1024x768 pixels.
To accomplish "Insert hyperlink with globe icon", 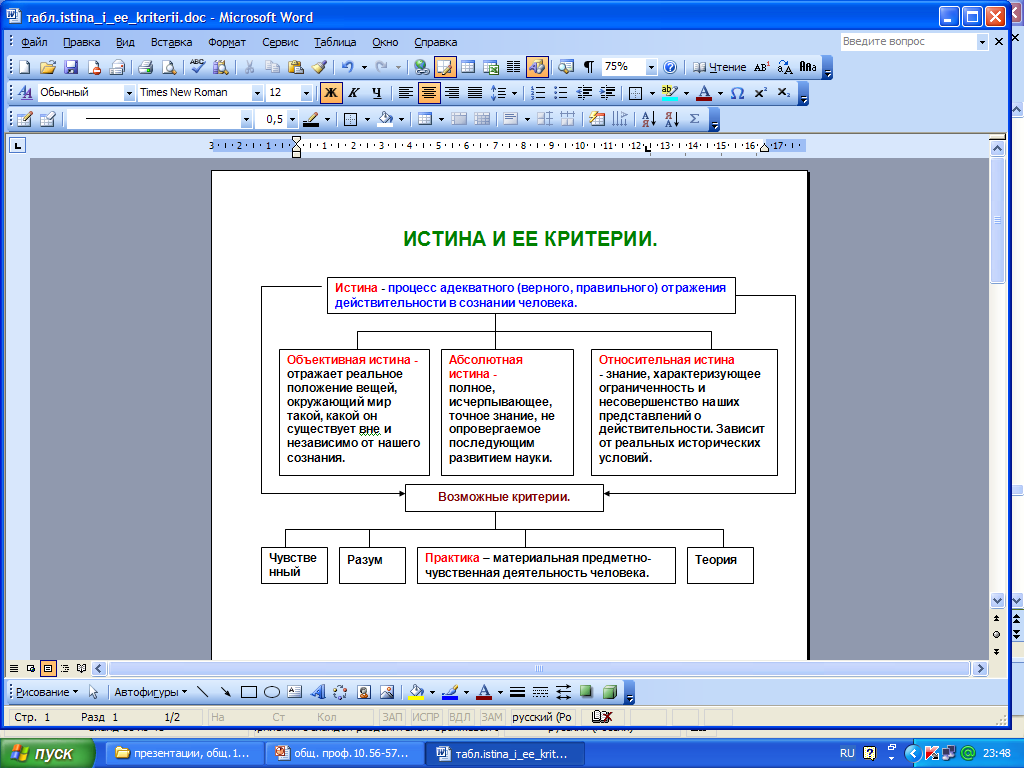I will click(x=422, y=67).
